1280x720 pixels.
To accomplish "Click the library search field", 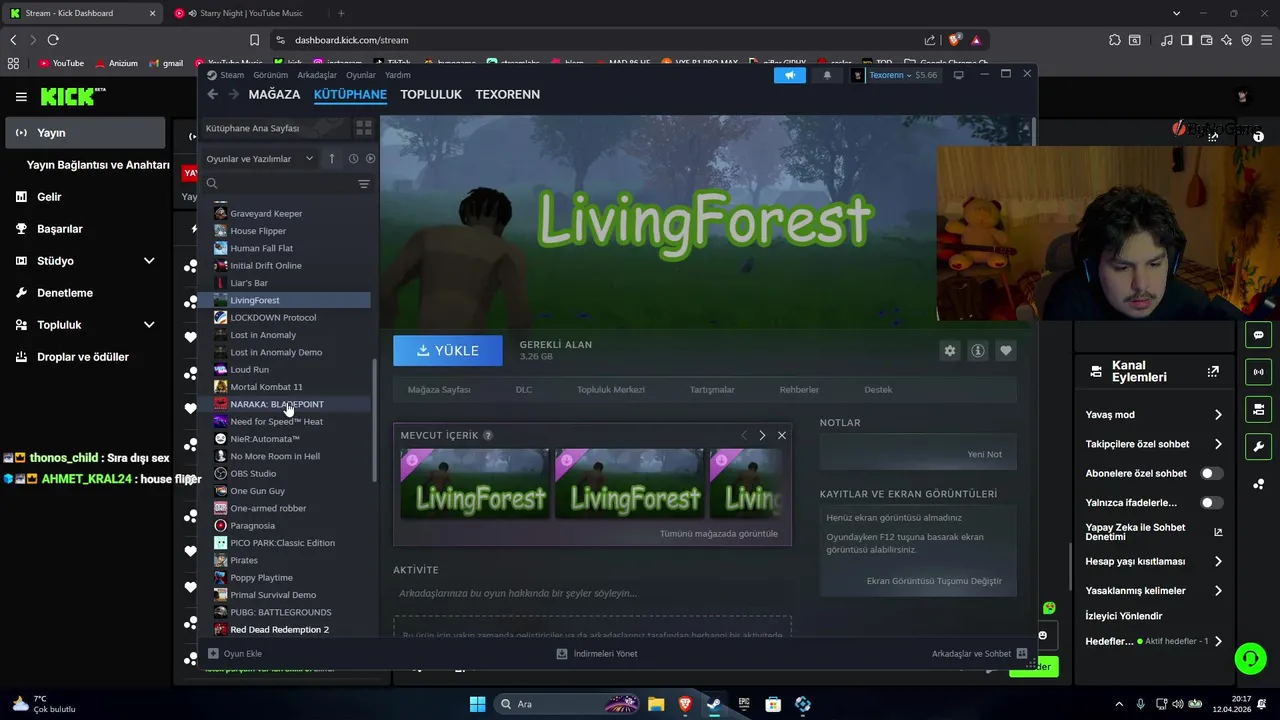I will click(279, 184).
